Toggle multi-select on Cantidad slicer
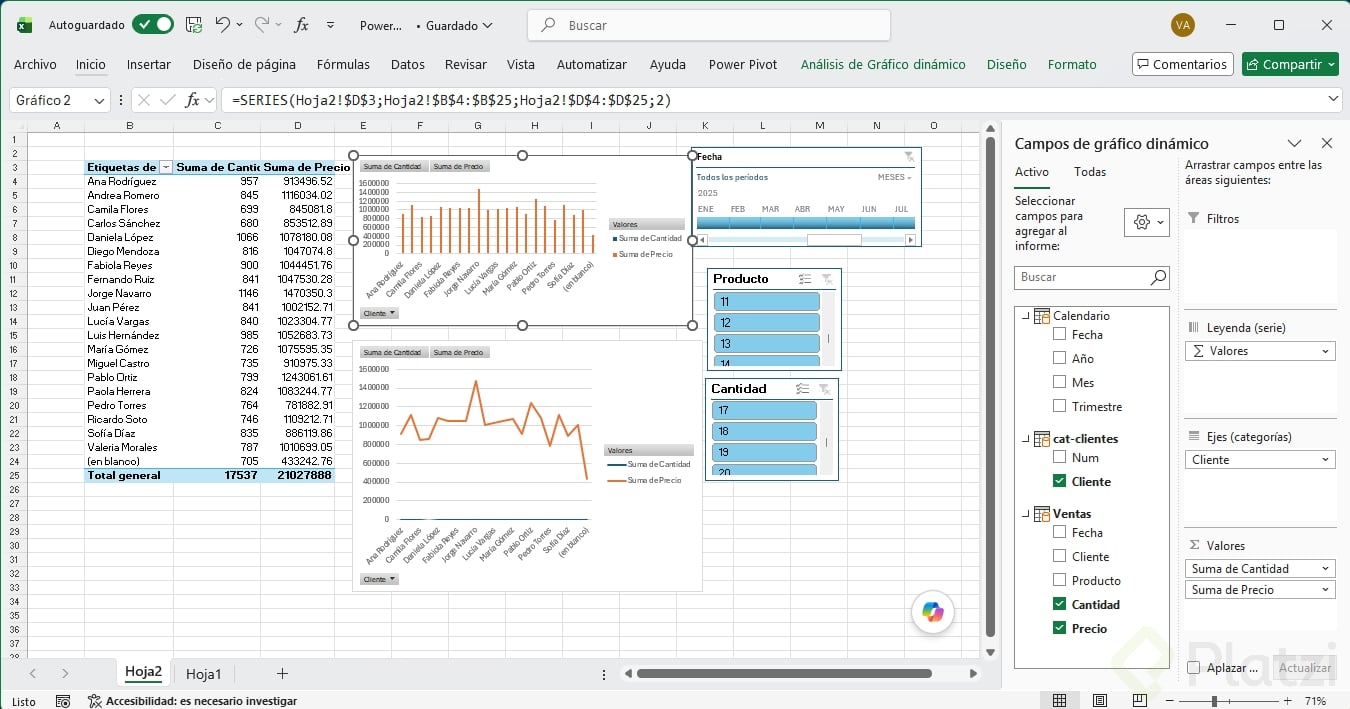The height and width of the screenshot is (709, 1350). pyautogui.click(x=802, y=389)
